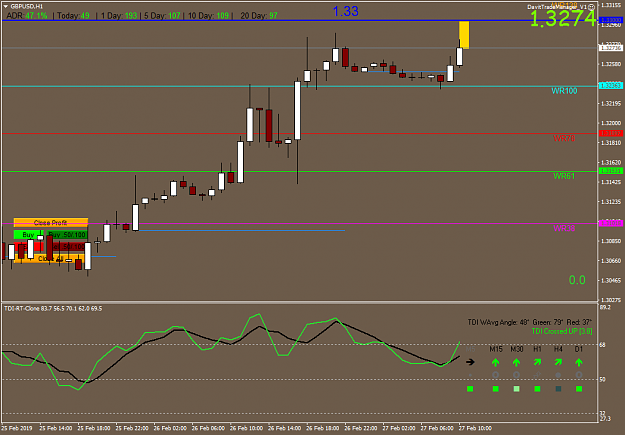
Task: Click the dark red Sell .50/.100 button
Action: (67, 247)
